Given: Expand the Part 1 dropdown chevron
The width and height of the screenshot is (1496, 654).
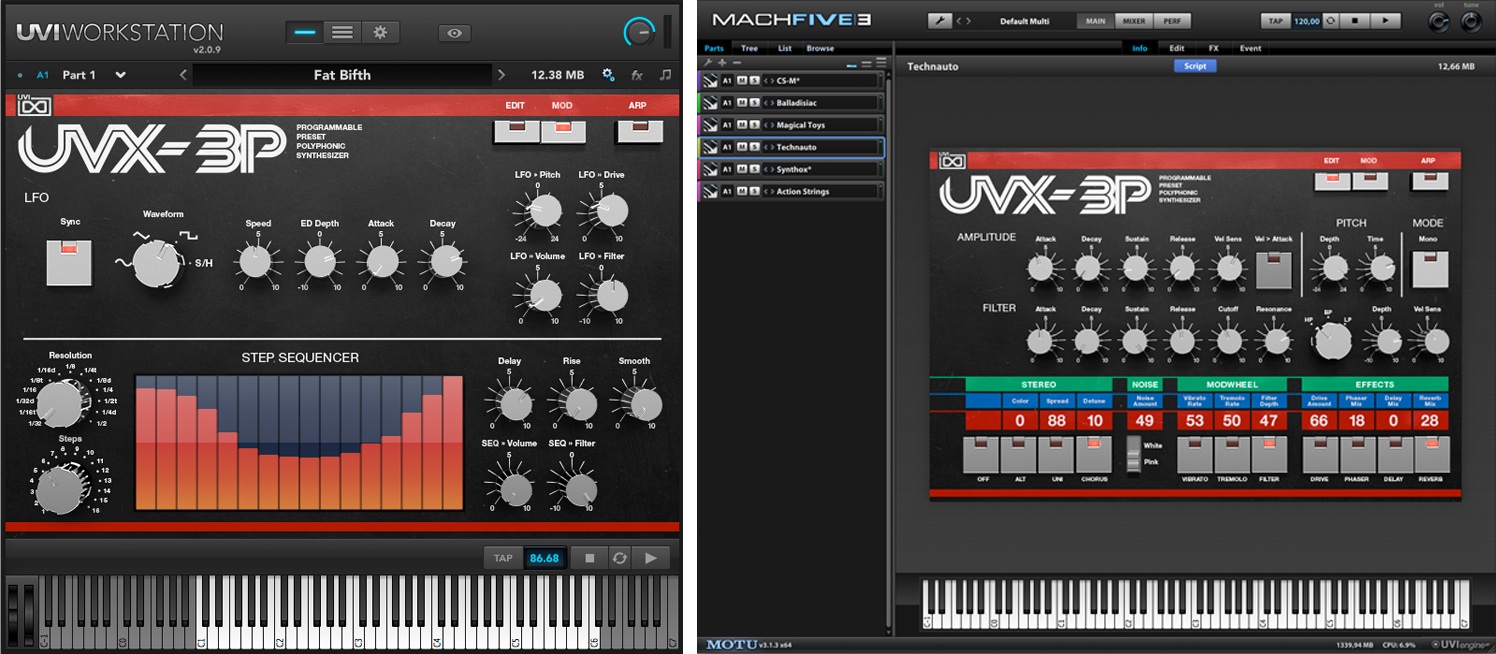Looking at the screenshot, I should coord(121,75).
